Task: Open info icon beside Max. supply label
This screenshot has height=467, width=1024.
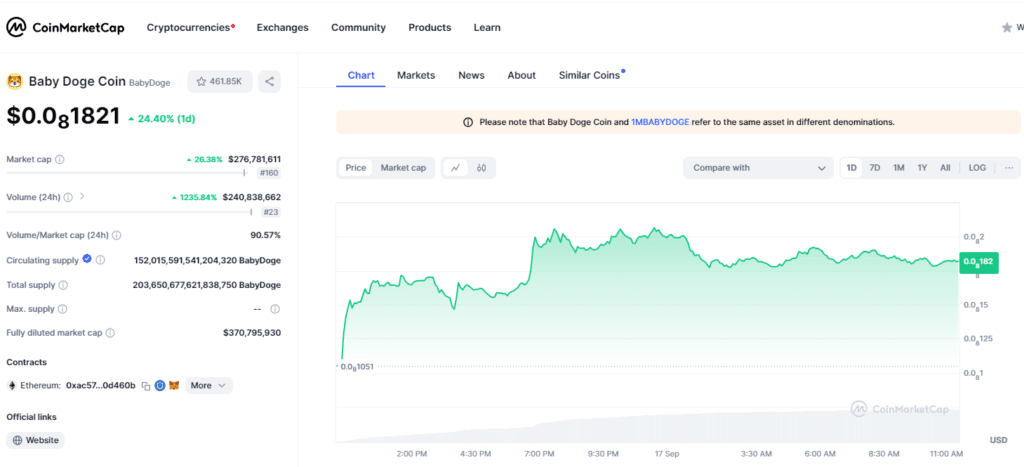Action: (61, 309)
